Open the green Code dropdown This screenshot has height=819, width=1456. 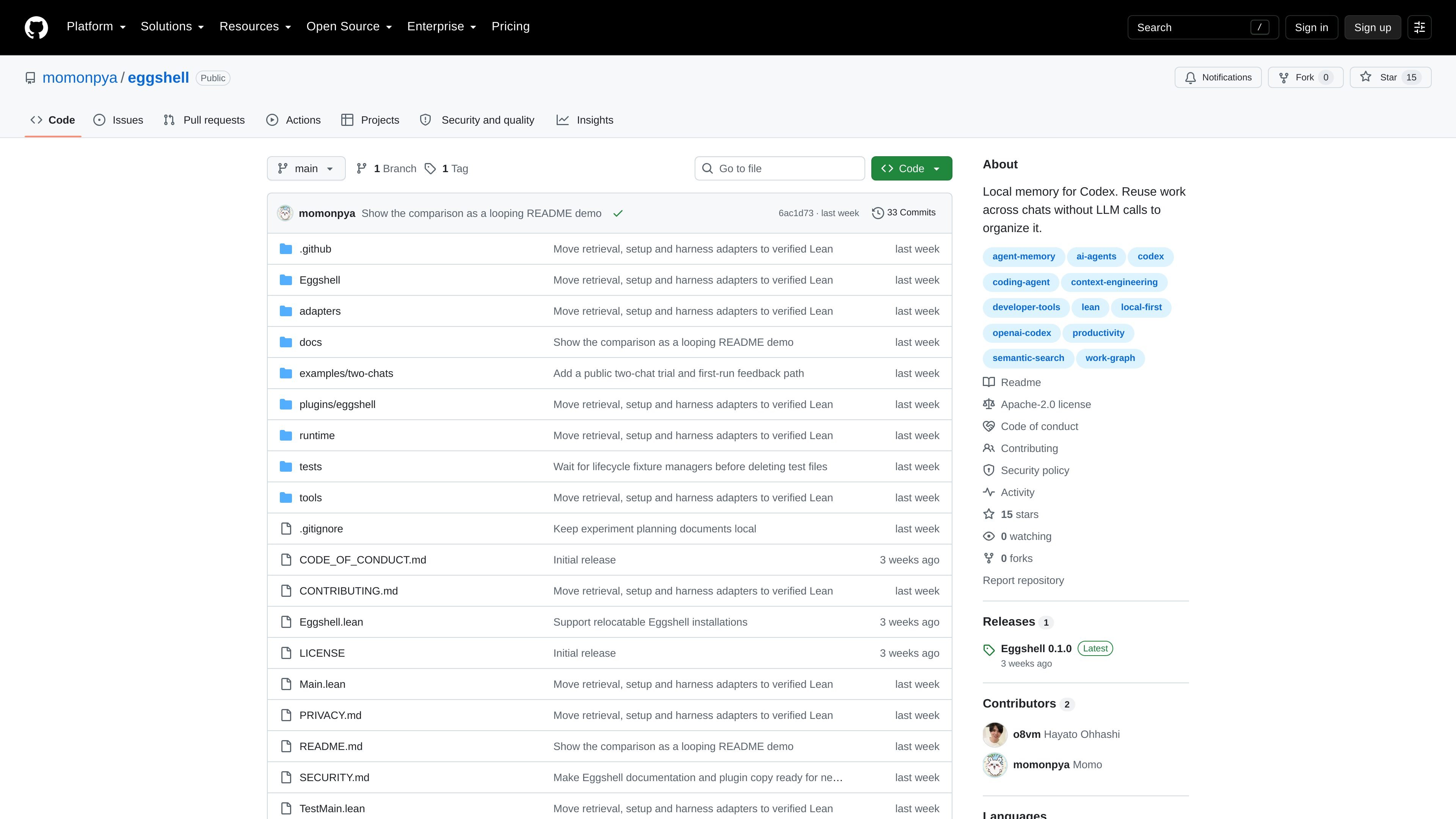point(911,168)
